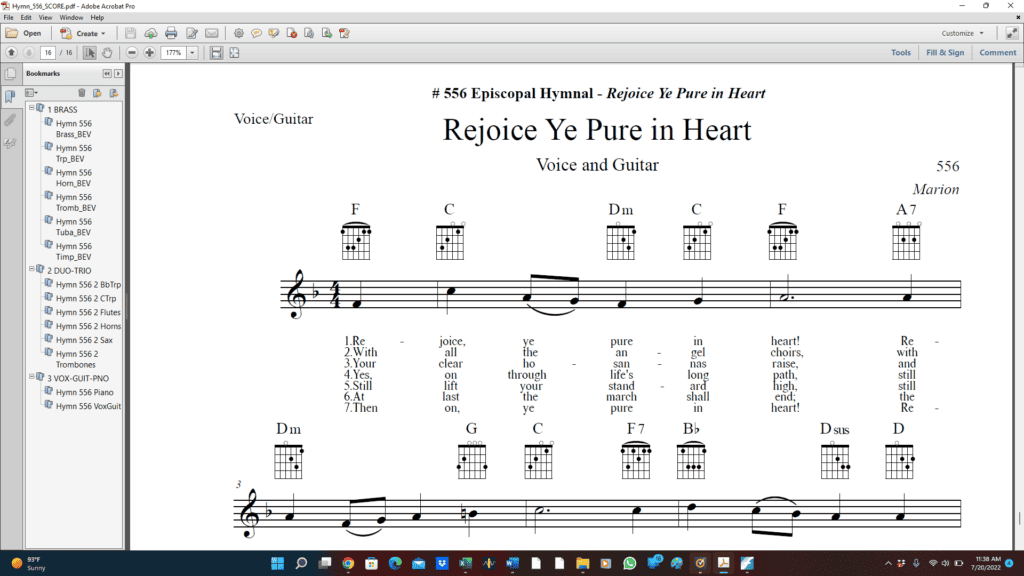The image size is (1024, 576).
Task: Click the read mode expand icon
Action: [x=1012, y=33]
